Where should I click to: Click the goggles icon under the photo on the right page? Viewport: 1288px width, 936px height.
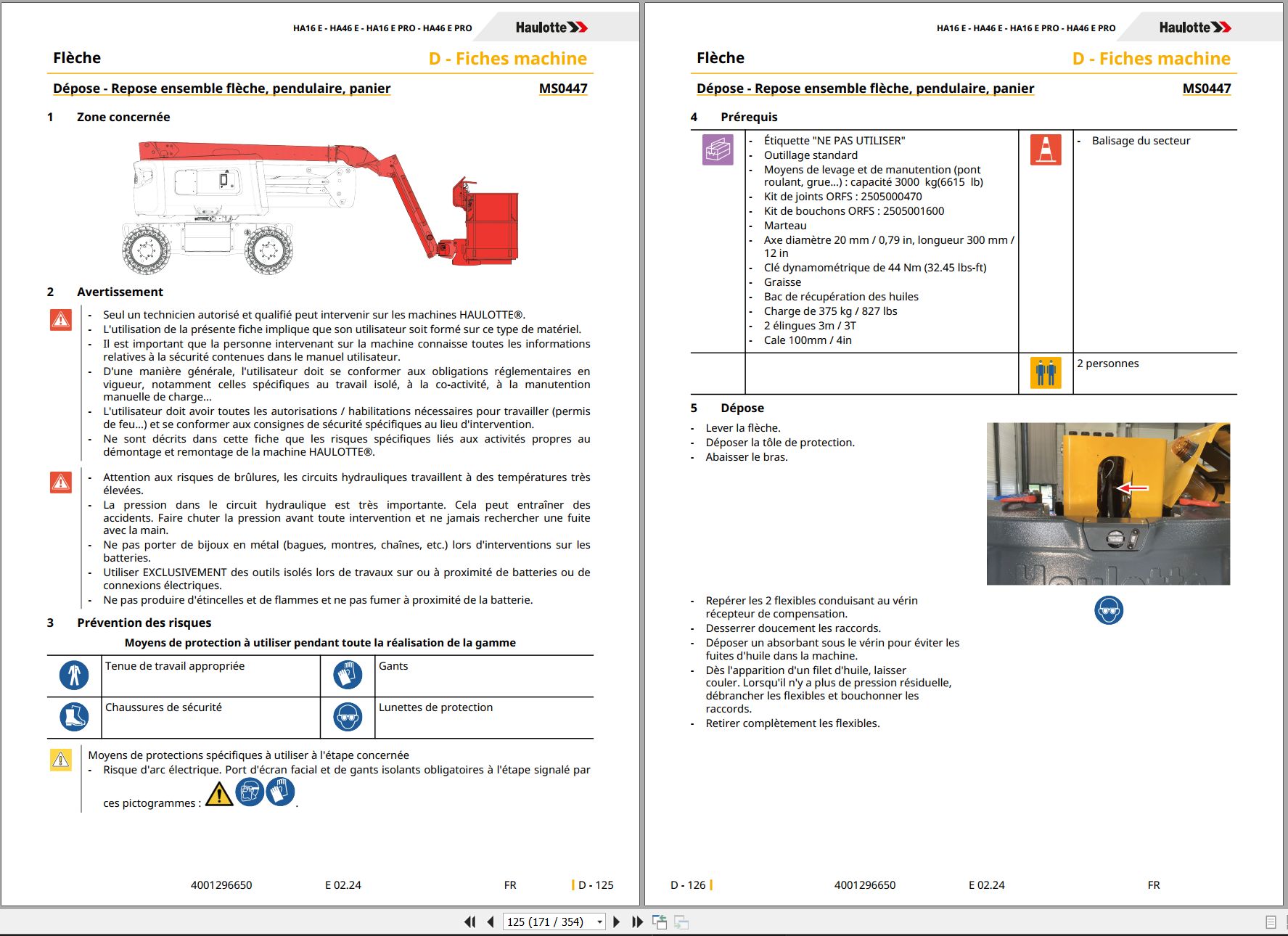point(1109,611)
